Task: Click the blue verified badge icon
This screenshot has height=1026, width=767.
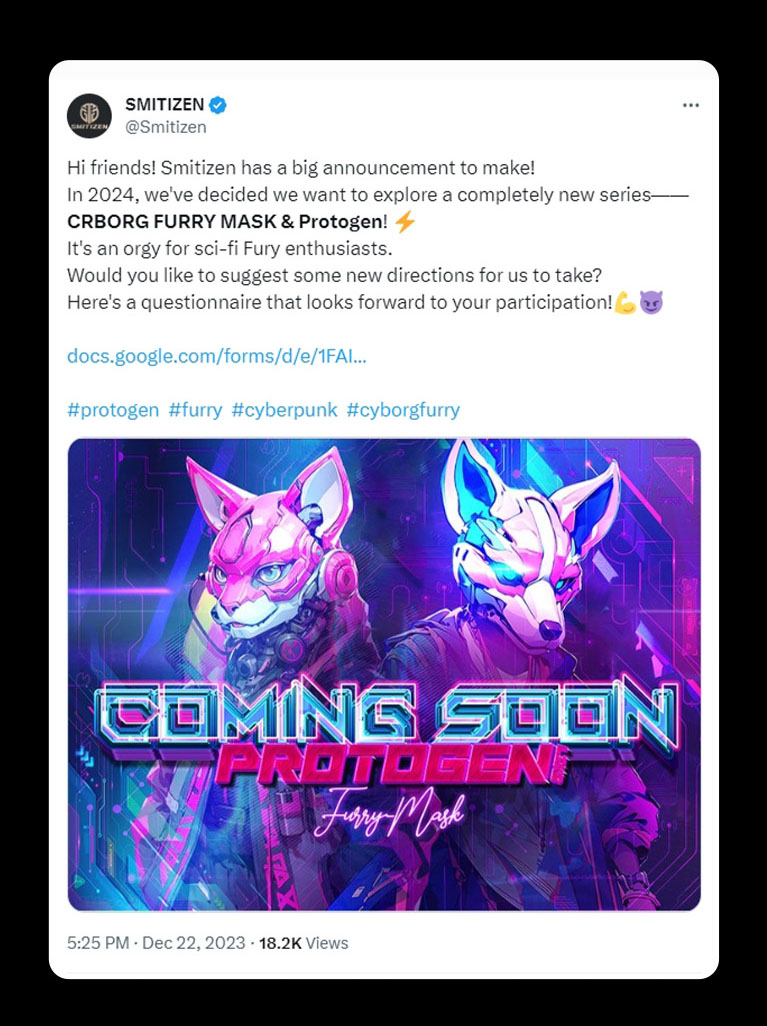Action: click(218, 105)
